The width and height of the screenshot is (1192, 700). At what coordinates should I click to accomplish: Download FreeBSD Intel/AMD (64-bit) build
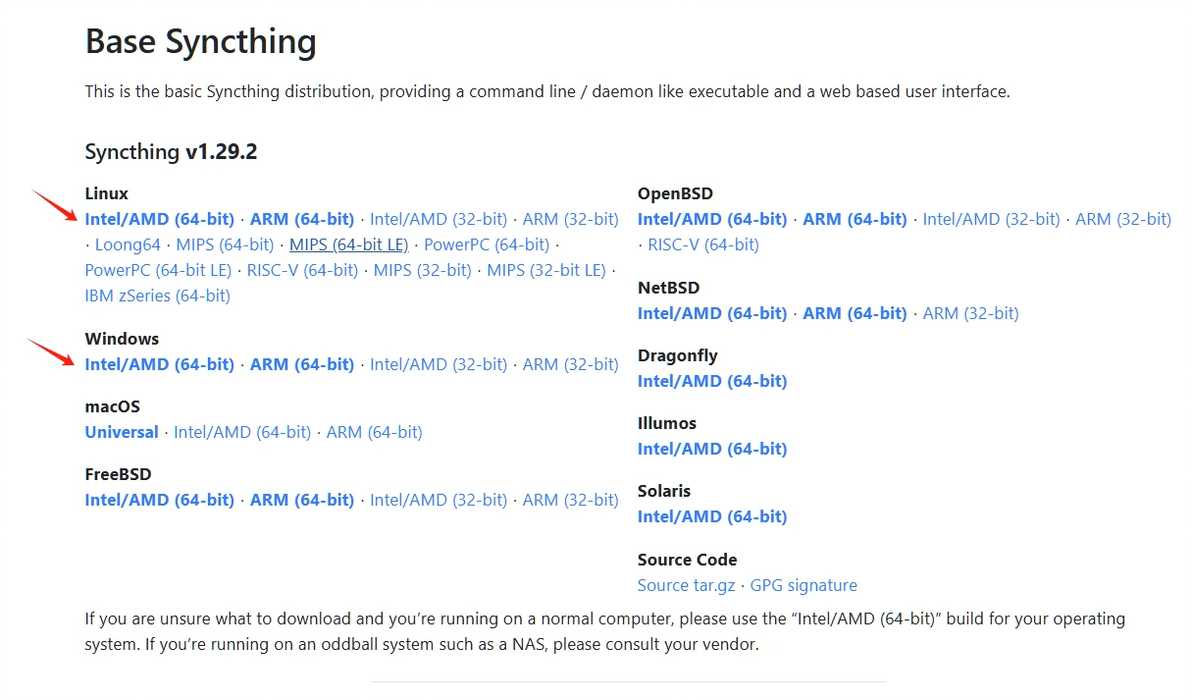pyautogui.click(x=159, y=500)
